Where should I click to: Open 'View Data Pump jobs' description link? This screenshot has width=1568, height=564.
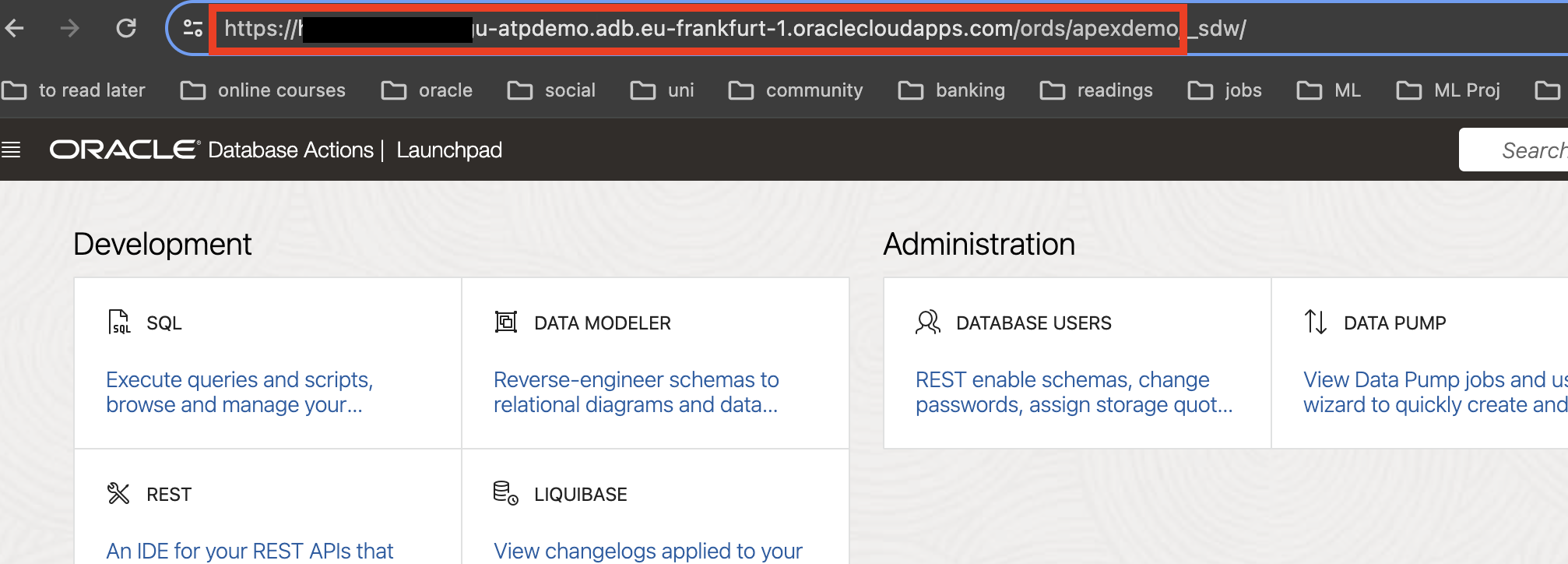pyautogui.click(x=1436, y=392)
